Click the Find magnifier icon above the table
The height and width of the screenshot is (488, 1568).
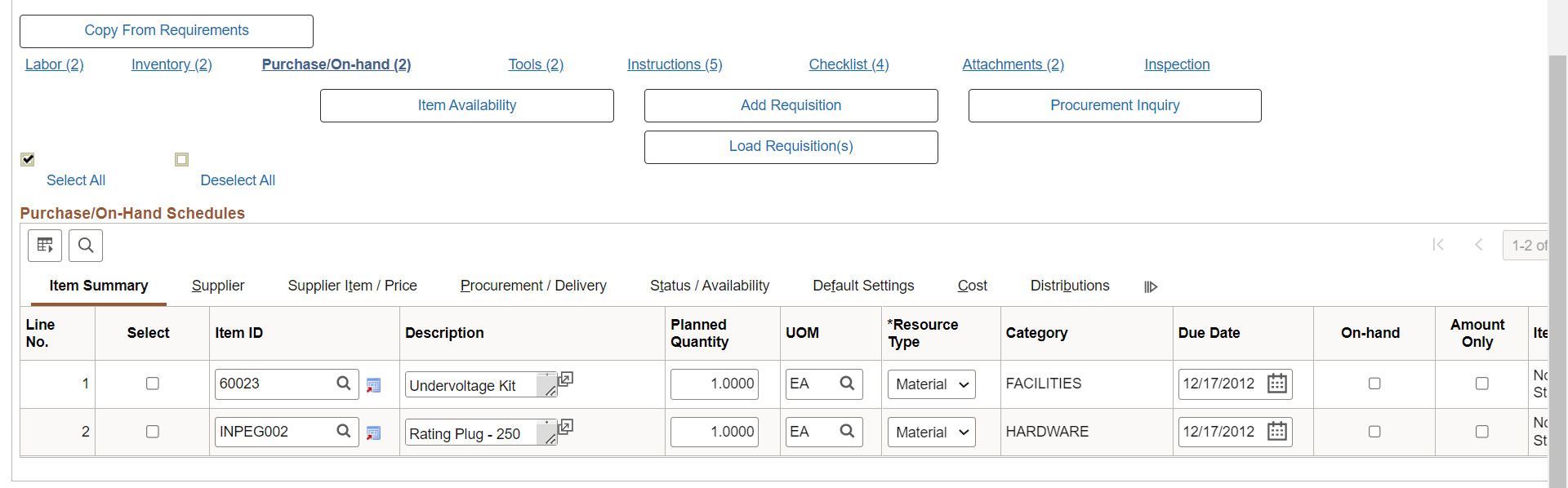click(86, 246)
